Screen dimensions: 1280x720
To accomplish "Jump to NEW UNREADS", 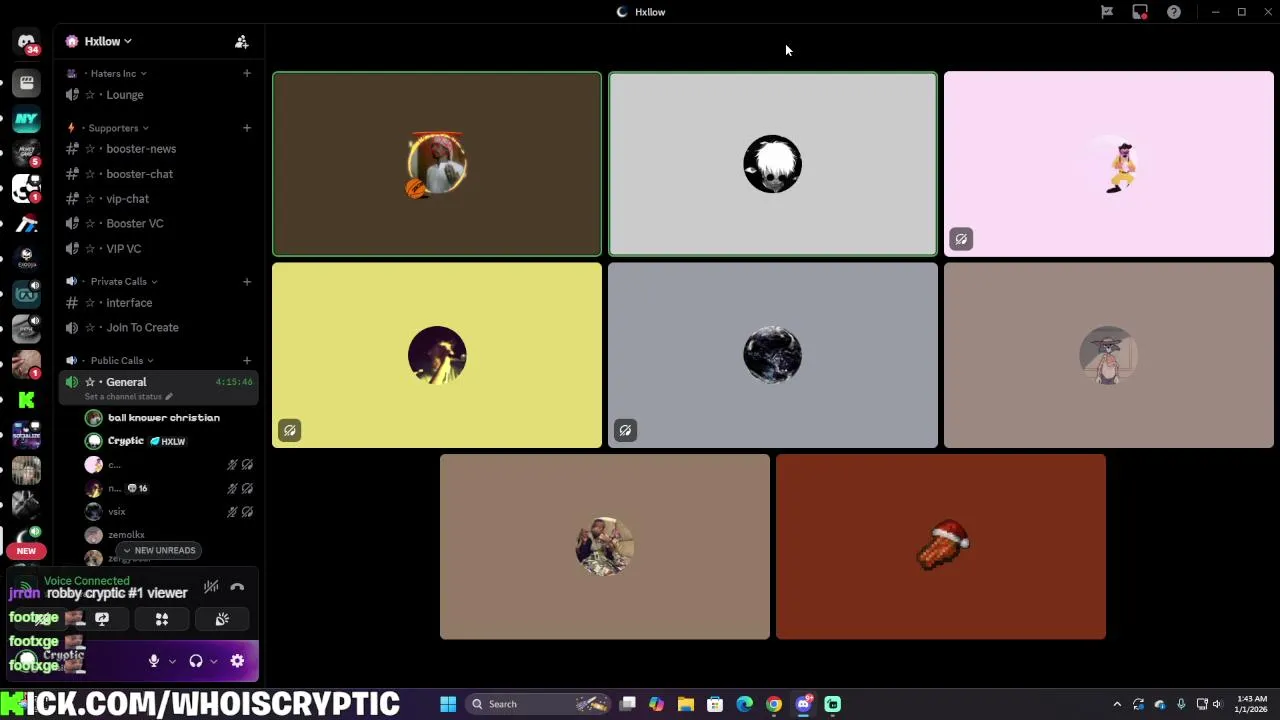I will click(159, 550).
